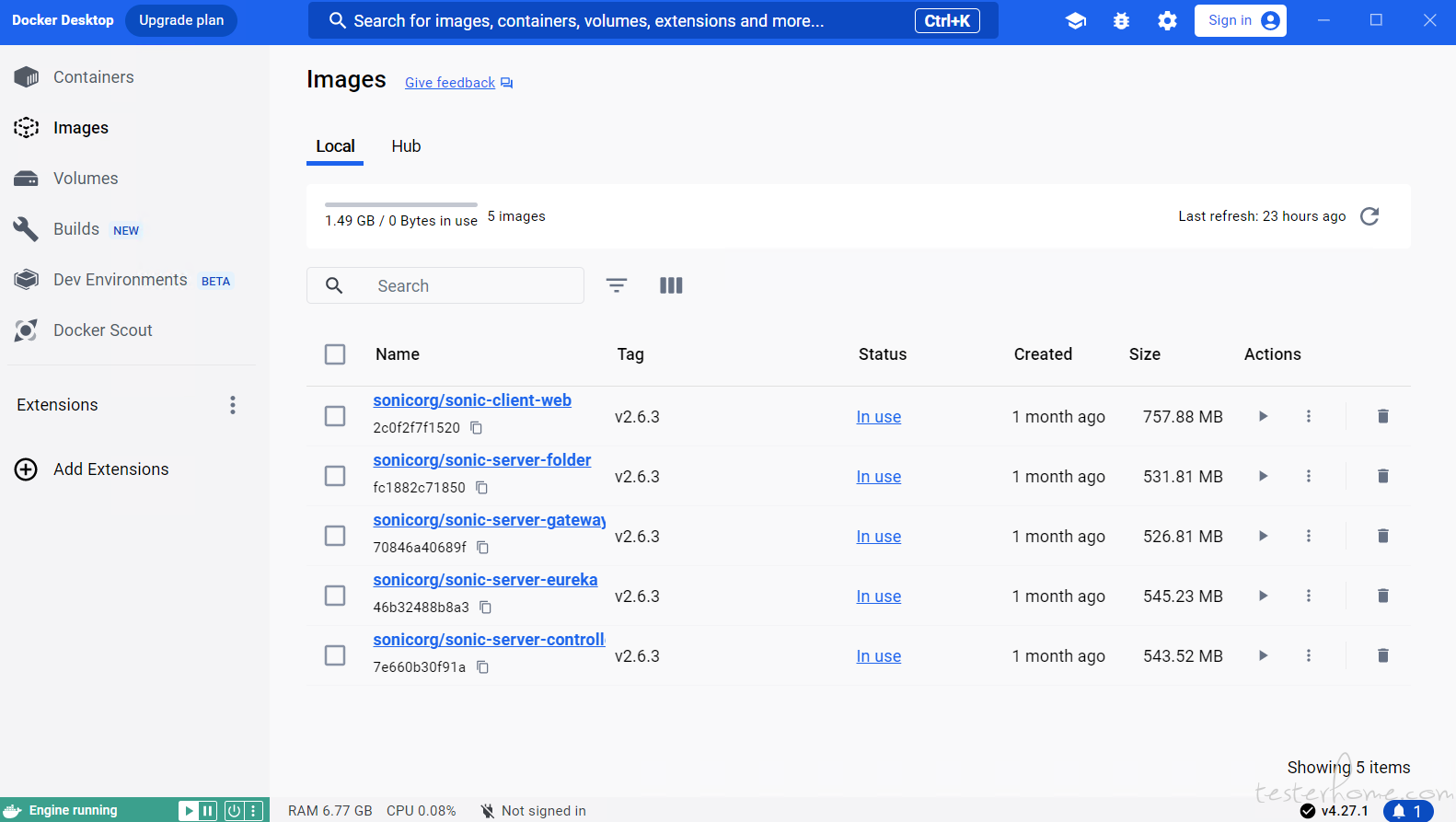Open more actions for sonic-server-controller
Viewport: 1456px width, 822px height.
coord(1309,655)
